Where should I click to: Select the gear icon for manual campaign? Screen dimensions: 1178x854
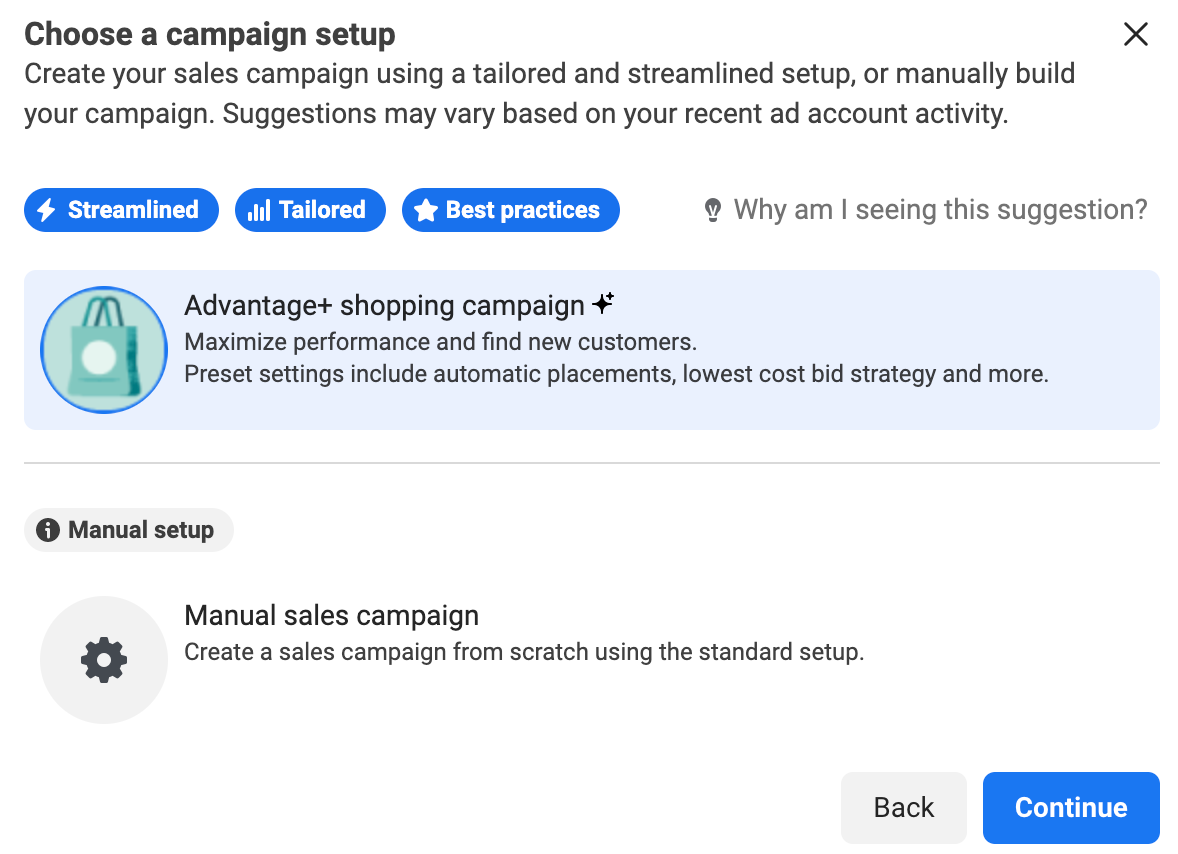(x=104, y=660)
